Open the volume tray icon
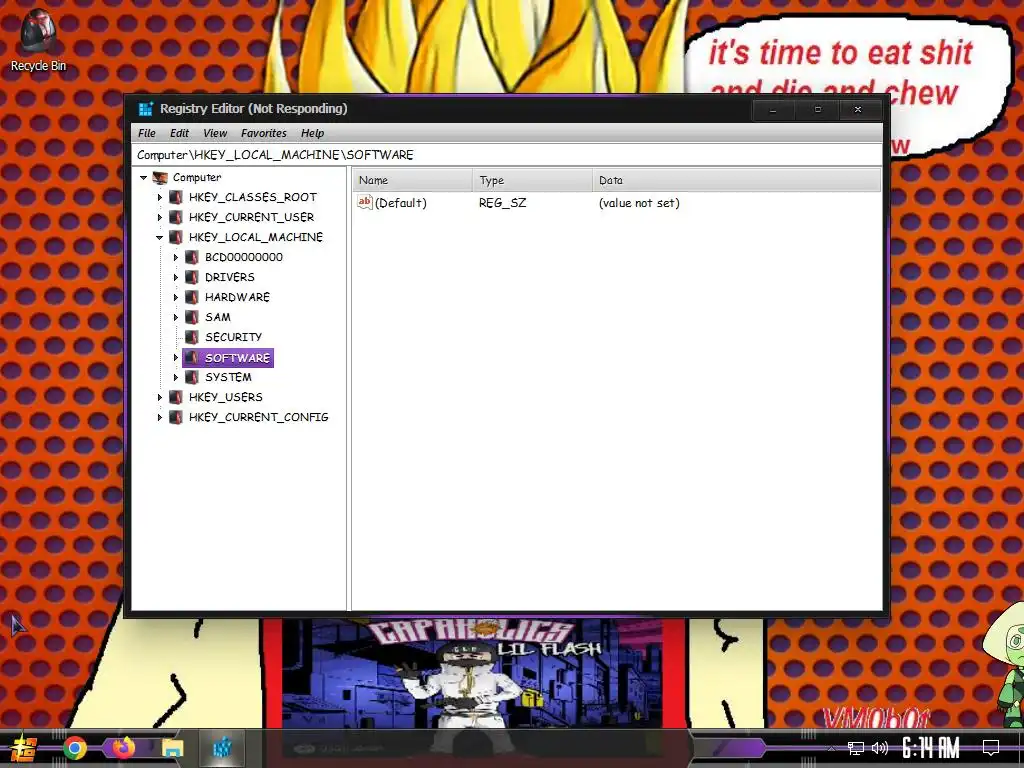The image size is (1024, 768). coord(880,748)
